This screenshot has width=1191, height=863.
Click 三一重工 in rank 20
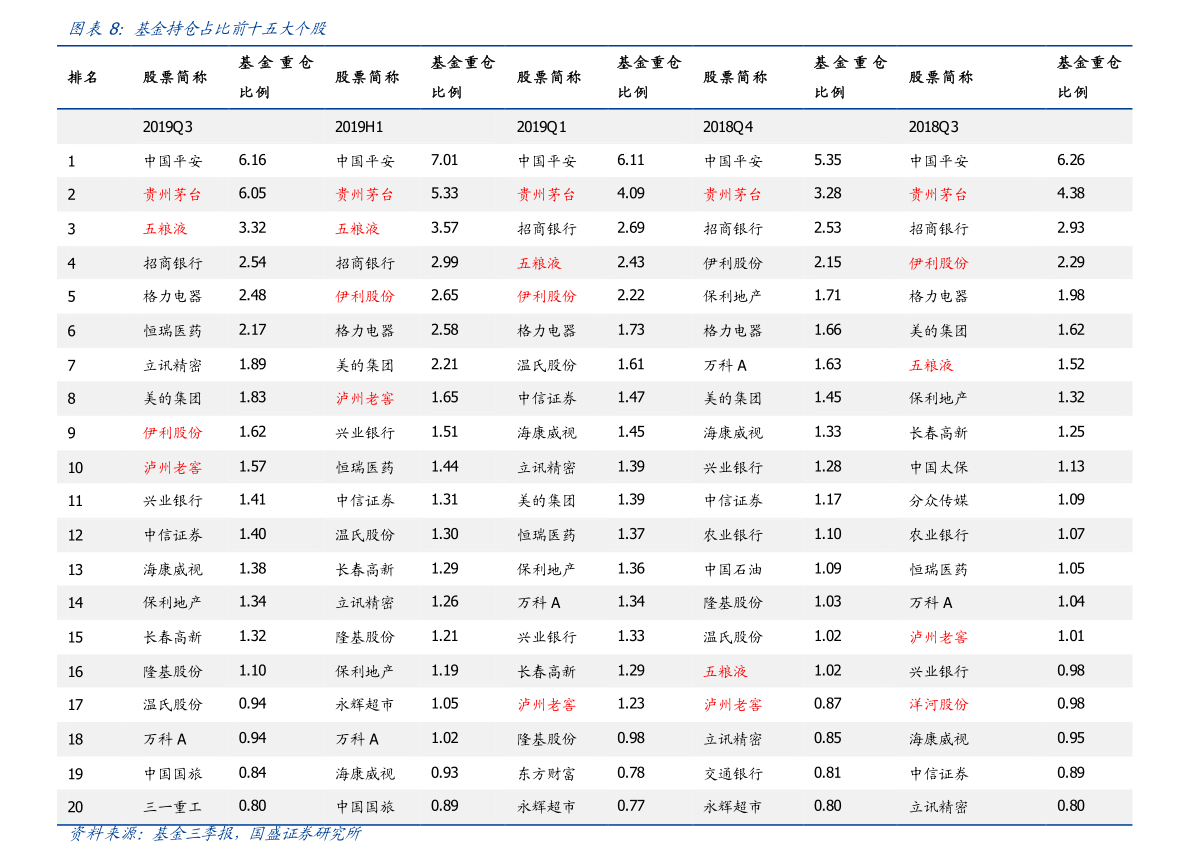172,807
